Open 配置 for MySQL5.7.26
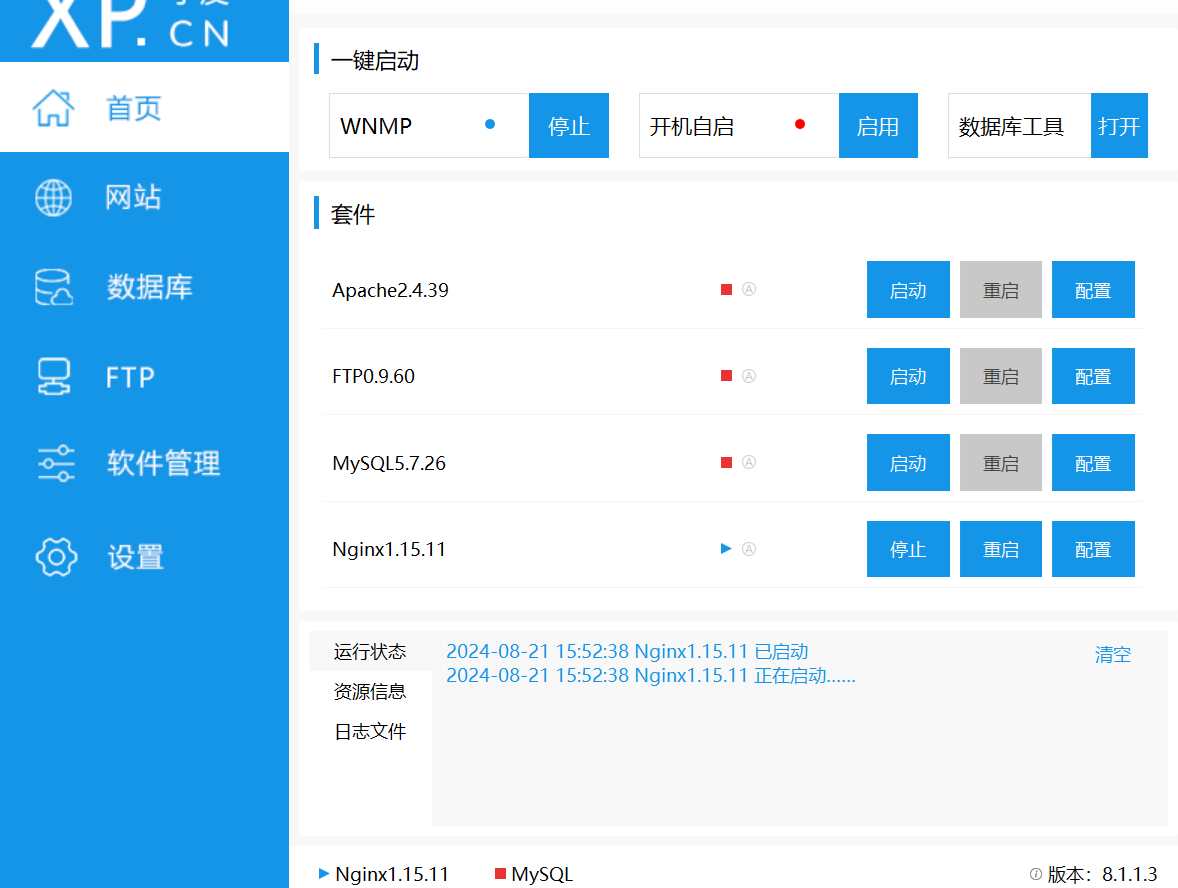Image resolution: width=1178 pixels, height=888 pixels. [x=1093, y=463]
